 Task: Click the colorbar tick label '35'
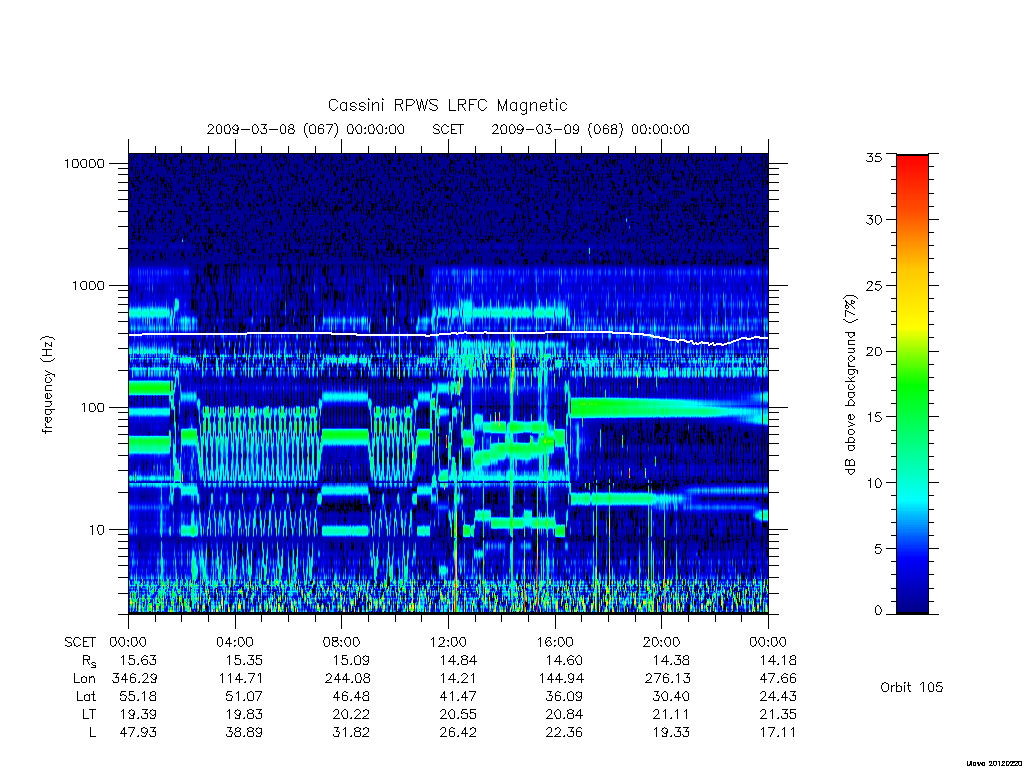[x=874, y=157]
